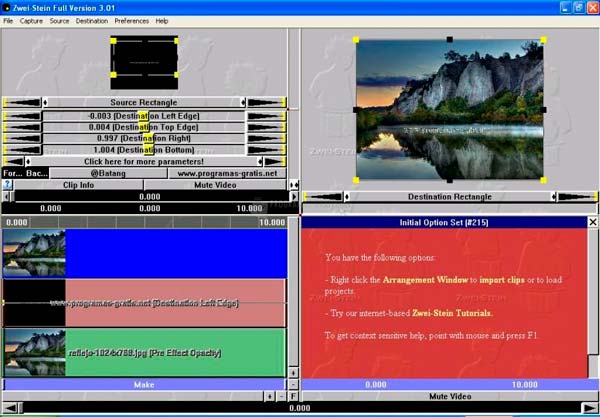Toggle Mute Video below the help panel

tap(450, 396)
